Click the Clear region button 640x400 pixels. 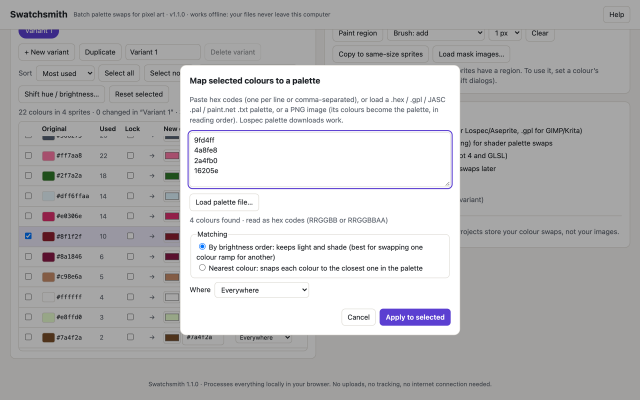pyautogui.click(x=540, y=33)
